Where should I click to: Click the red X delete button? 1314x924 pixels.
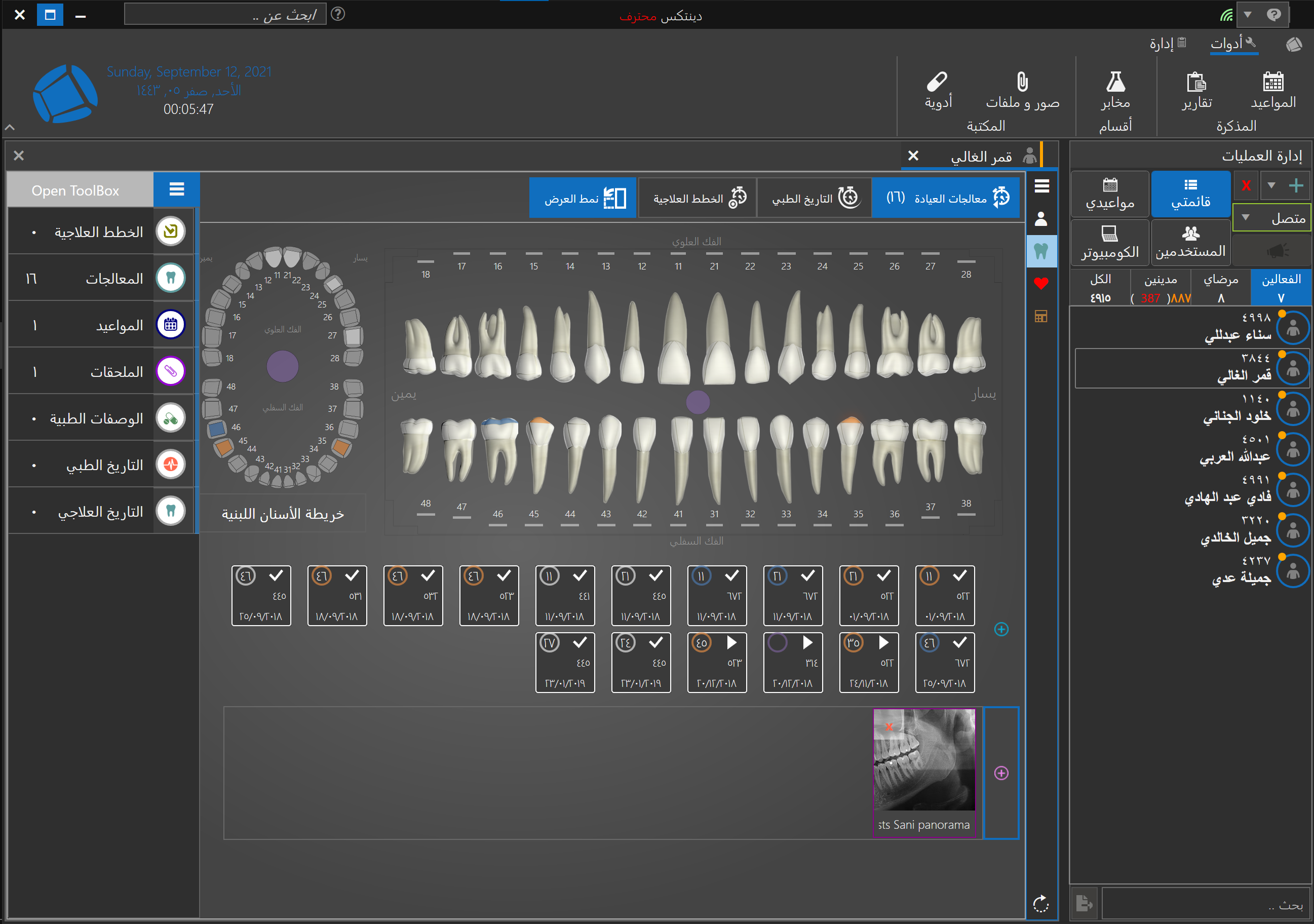click(x=1246, y=185)
